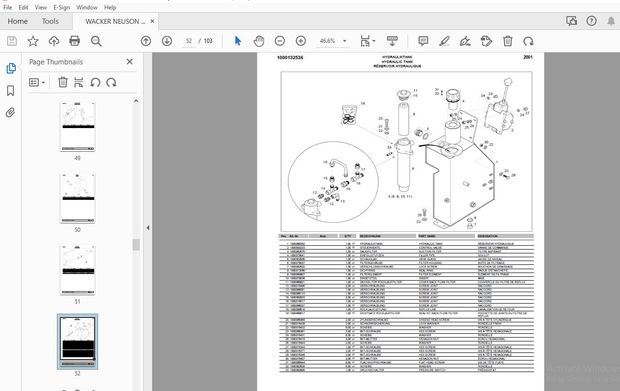Select the Highlight pen tool
The height and width of the screenshot is (391, 620).
point(444,41)
